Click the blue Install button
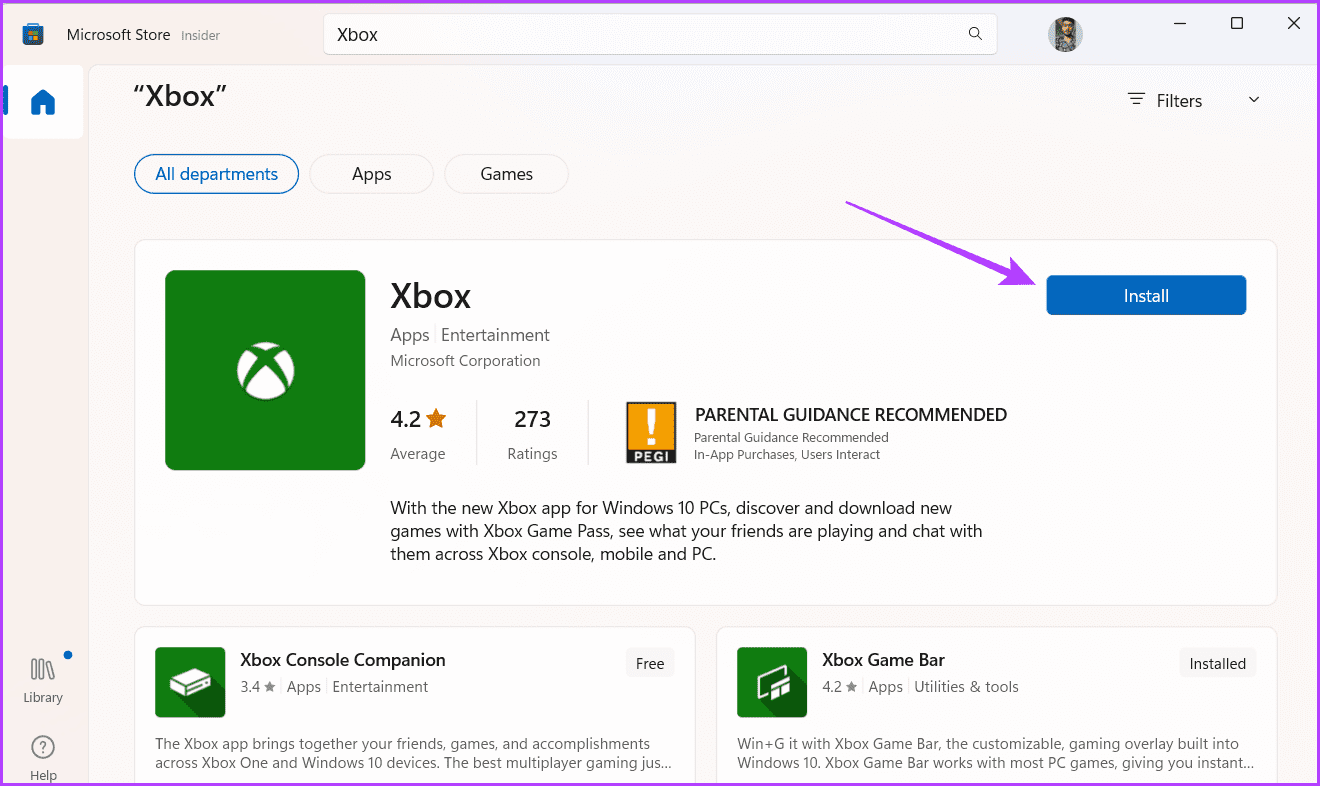 pos(1146,296)
